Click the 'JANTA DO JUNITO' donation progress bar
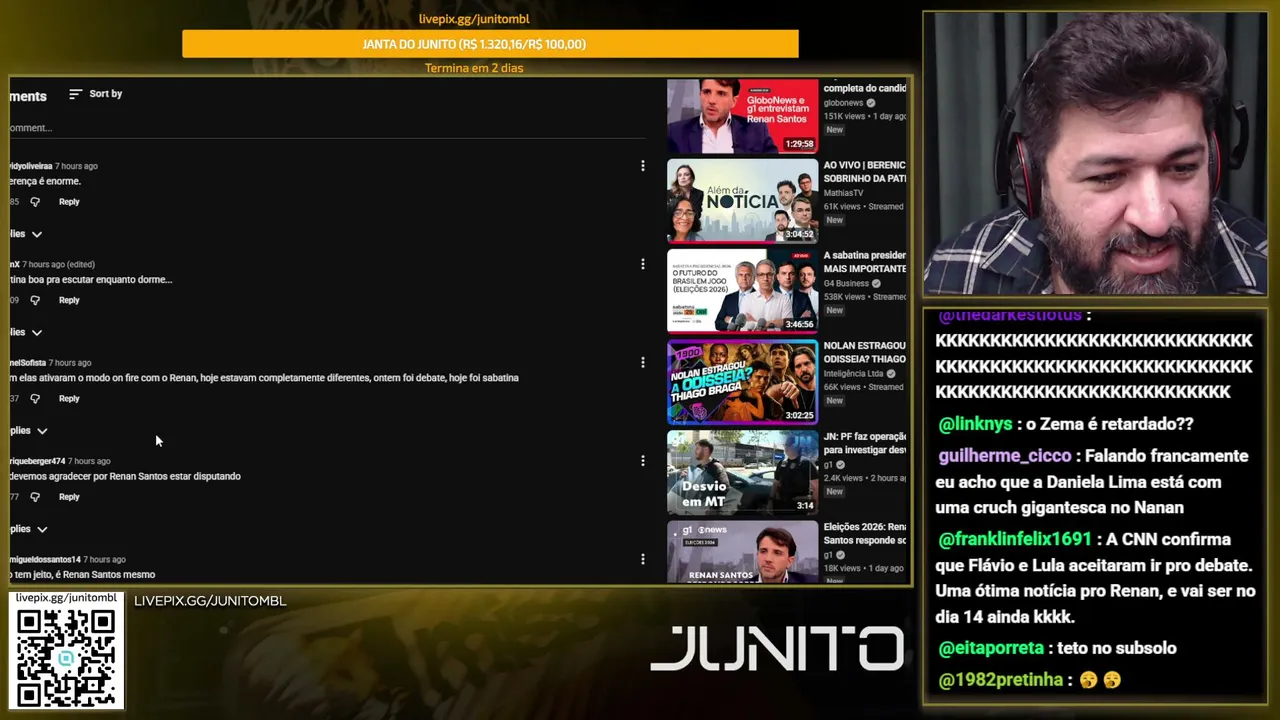This screenshot has width=1280, height=720. click(490, 44)
